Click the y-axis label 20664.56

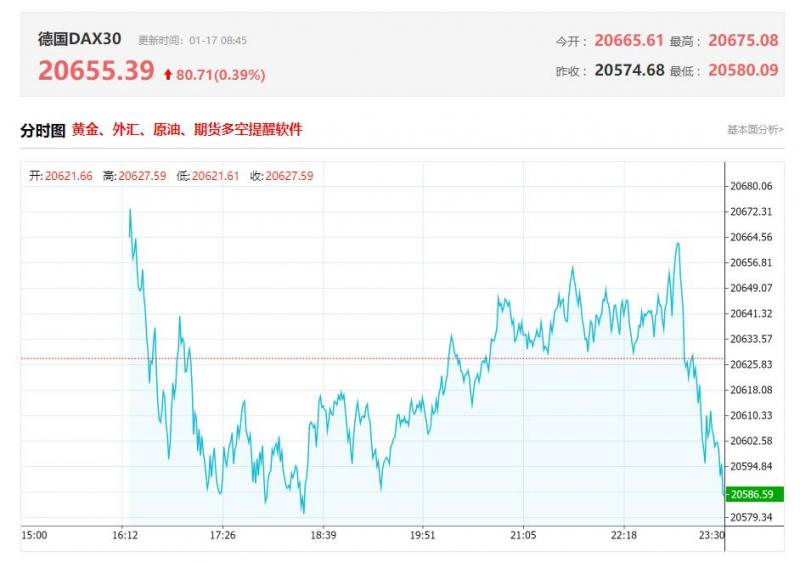[751, 237]
